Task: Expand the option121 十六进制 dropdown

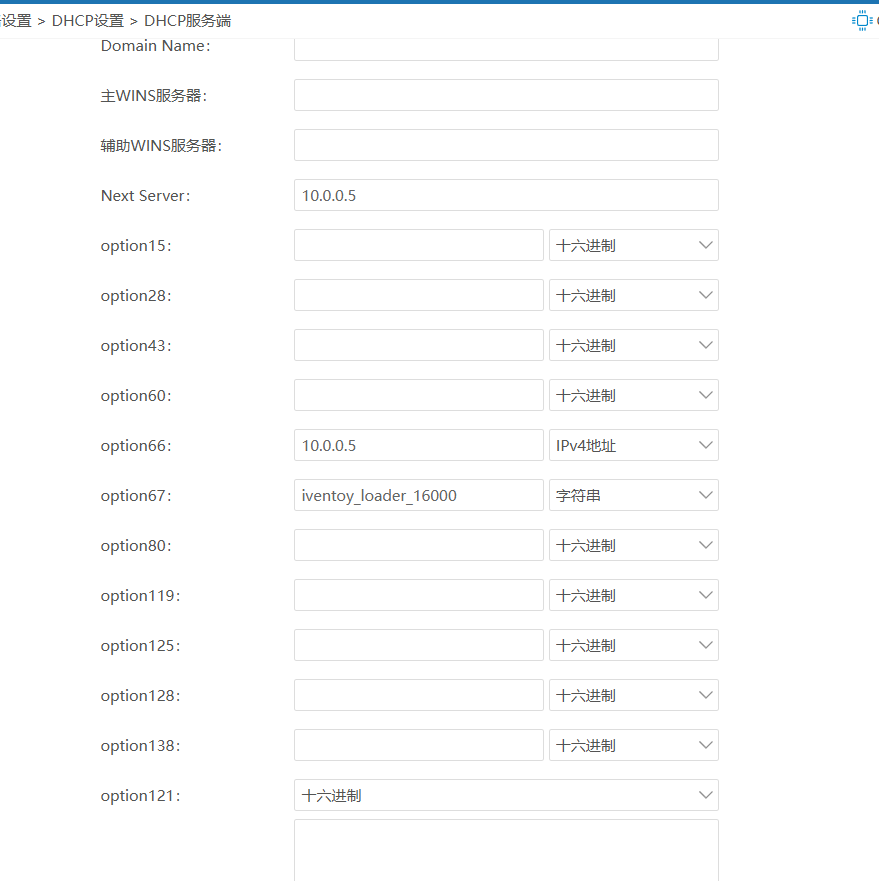Action: coord(506,795)
